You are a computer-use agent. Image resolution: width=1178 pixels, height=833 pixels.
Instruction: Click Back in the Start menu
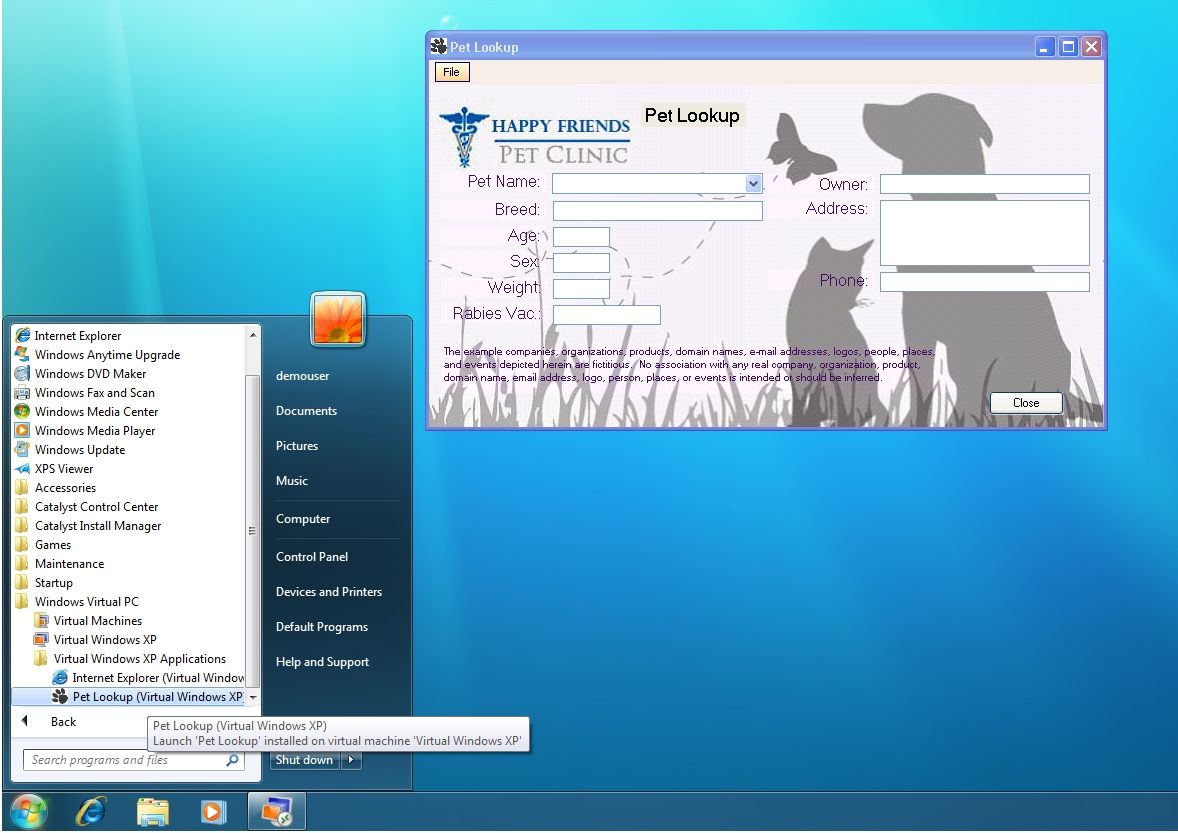point(62,721)
